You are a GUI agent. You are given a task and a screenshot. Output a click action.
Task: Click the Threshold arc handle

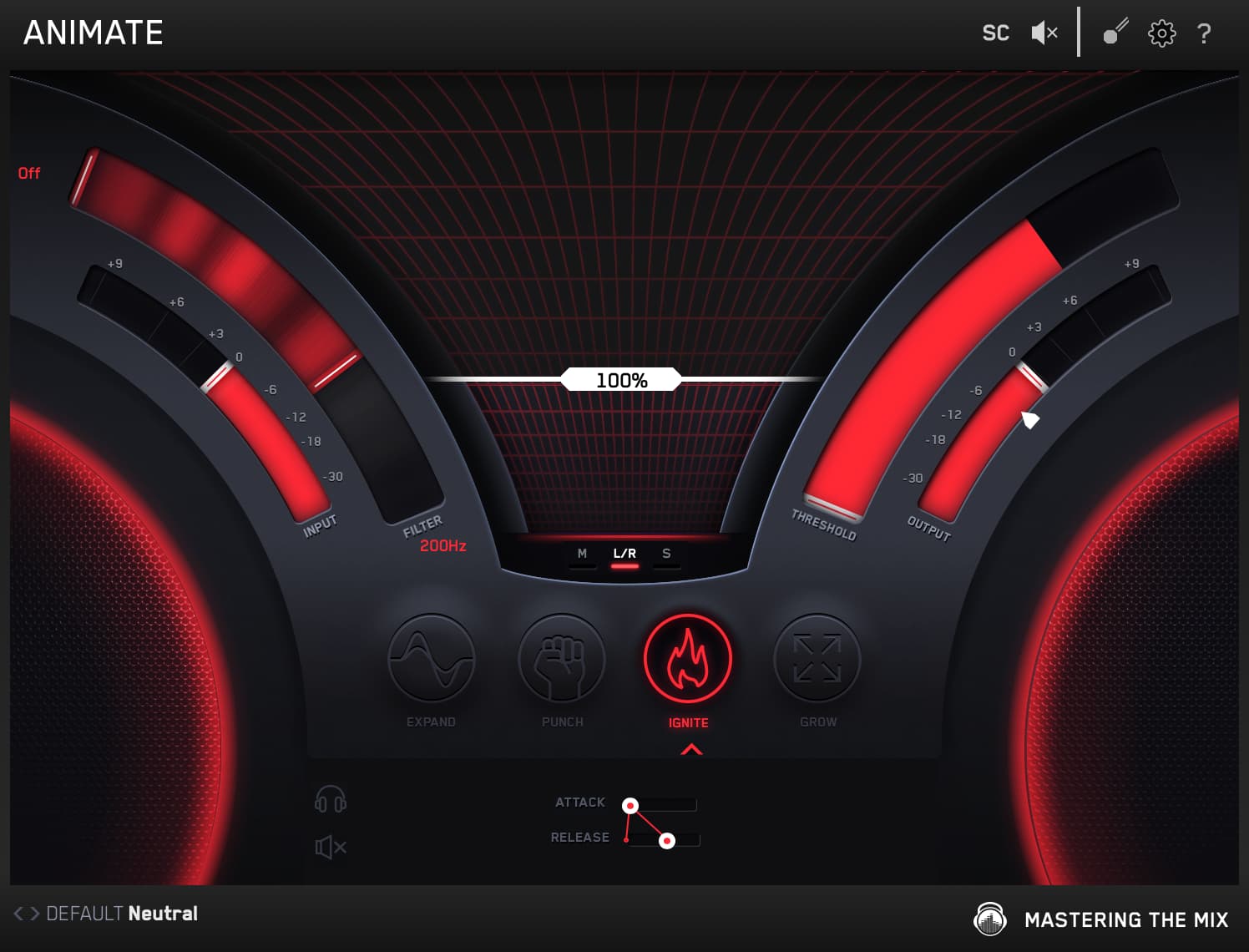click(832, 508)
